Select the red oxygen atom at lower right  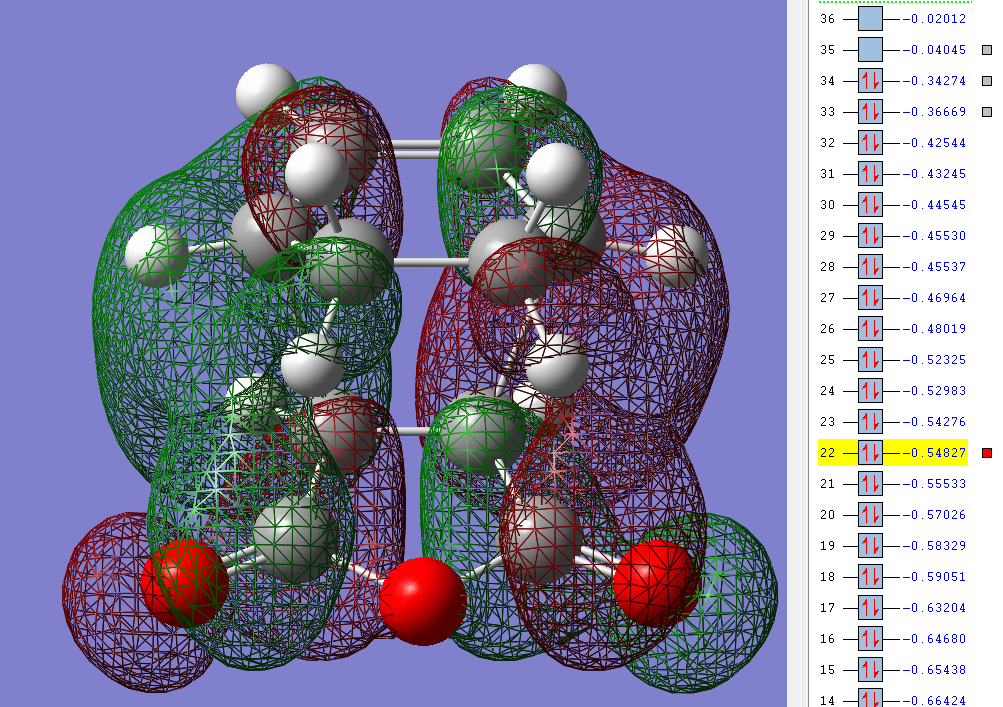click(656, 582)
